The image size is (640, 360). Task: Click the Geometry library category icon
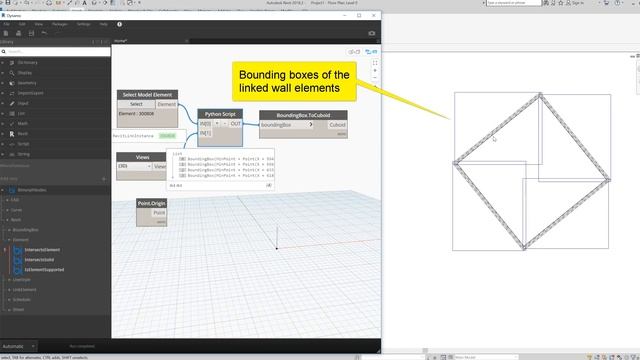[x=12, y=83]
